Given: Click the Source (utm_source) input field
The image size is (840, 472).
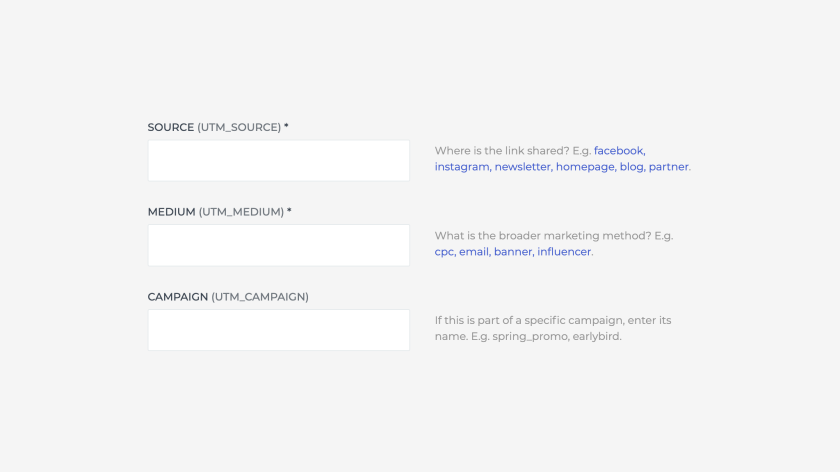Looking at the screenshot, I should pos(278,160).
